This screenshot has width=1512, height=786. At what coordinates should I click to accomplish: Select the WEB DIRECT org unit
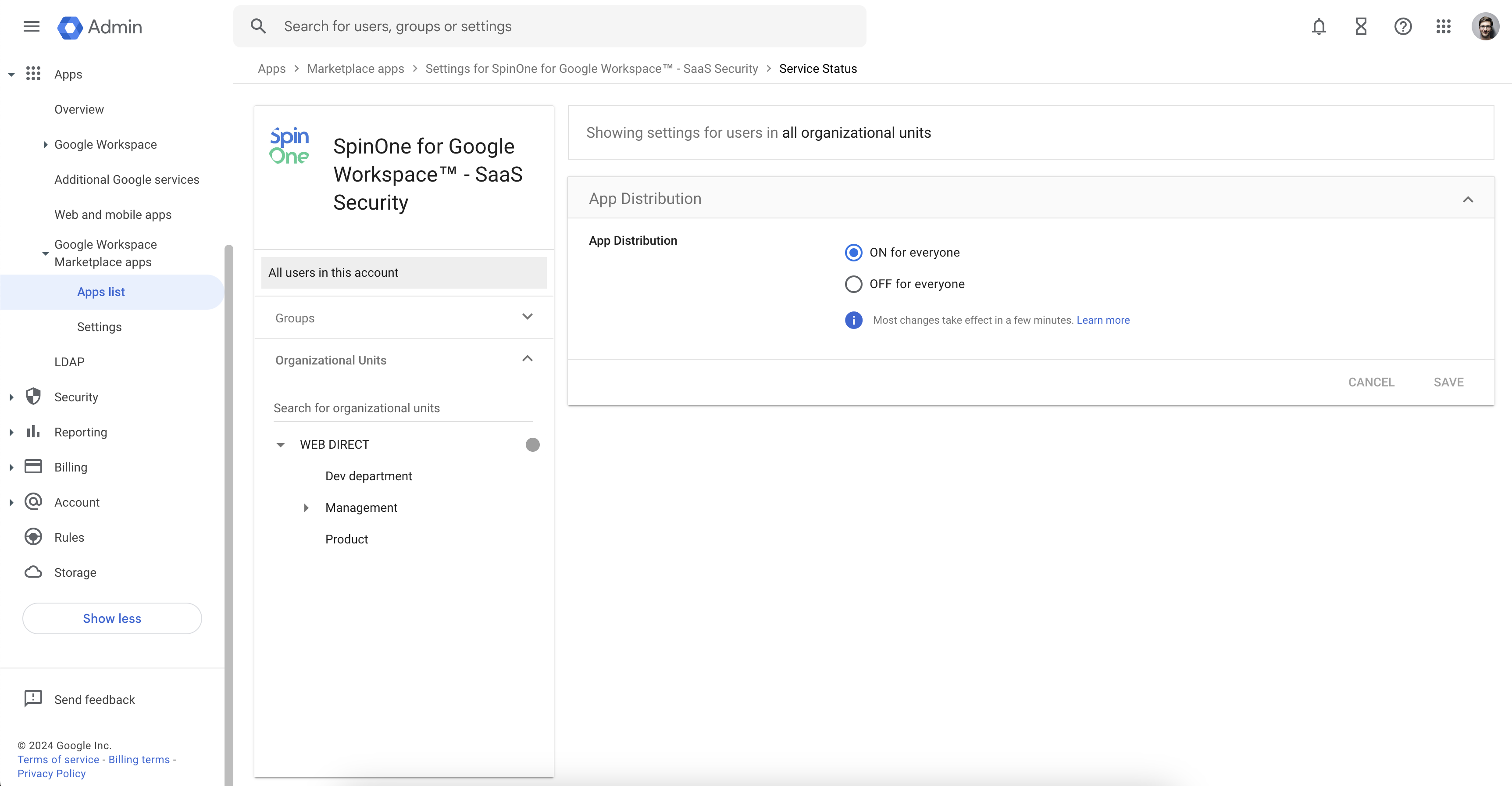point(335,445)
